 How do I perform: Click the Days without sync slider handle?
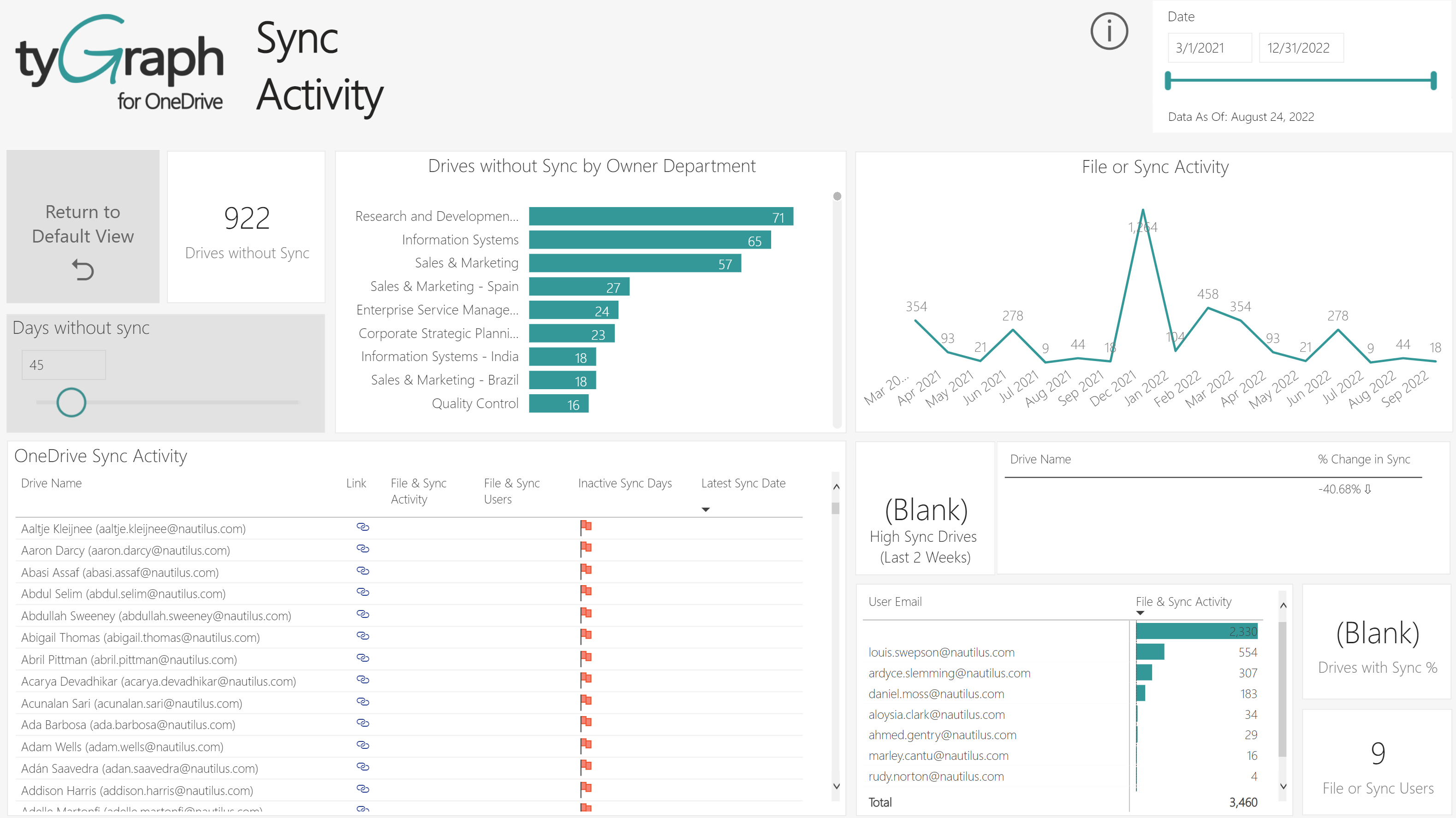71,402
